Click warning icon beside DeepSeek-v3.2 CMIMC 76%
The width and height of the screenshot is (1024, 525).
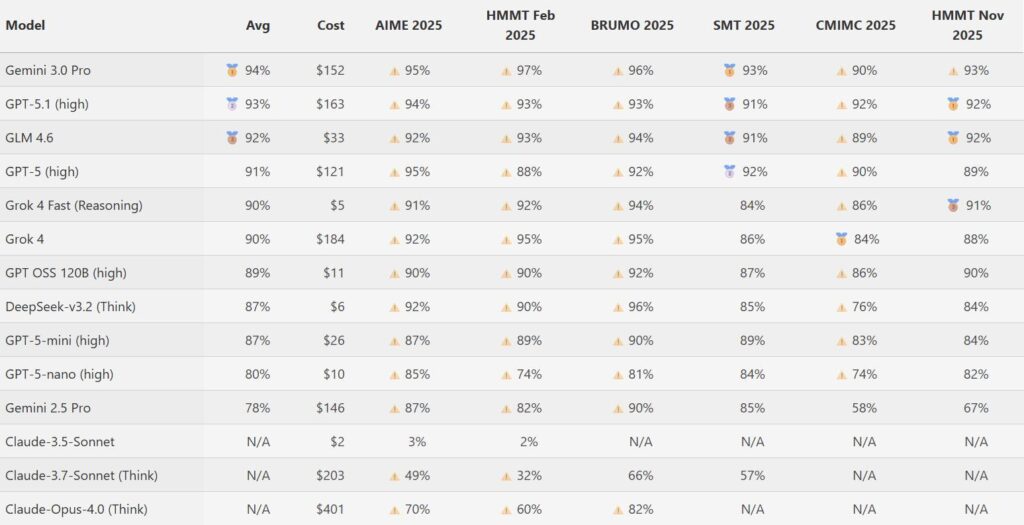[x=842, y=307]
